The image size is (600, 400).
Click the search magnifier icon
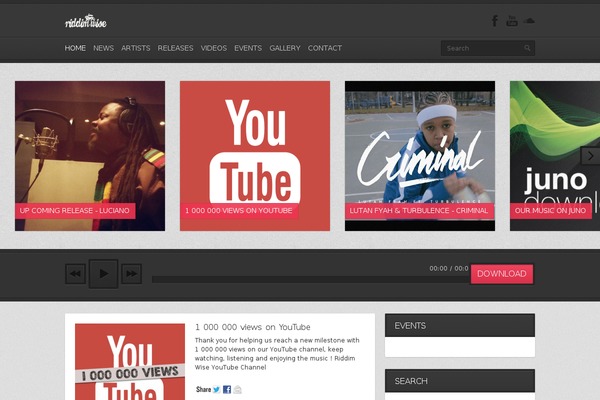(x=527, y=48)
